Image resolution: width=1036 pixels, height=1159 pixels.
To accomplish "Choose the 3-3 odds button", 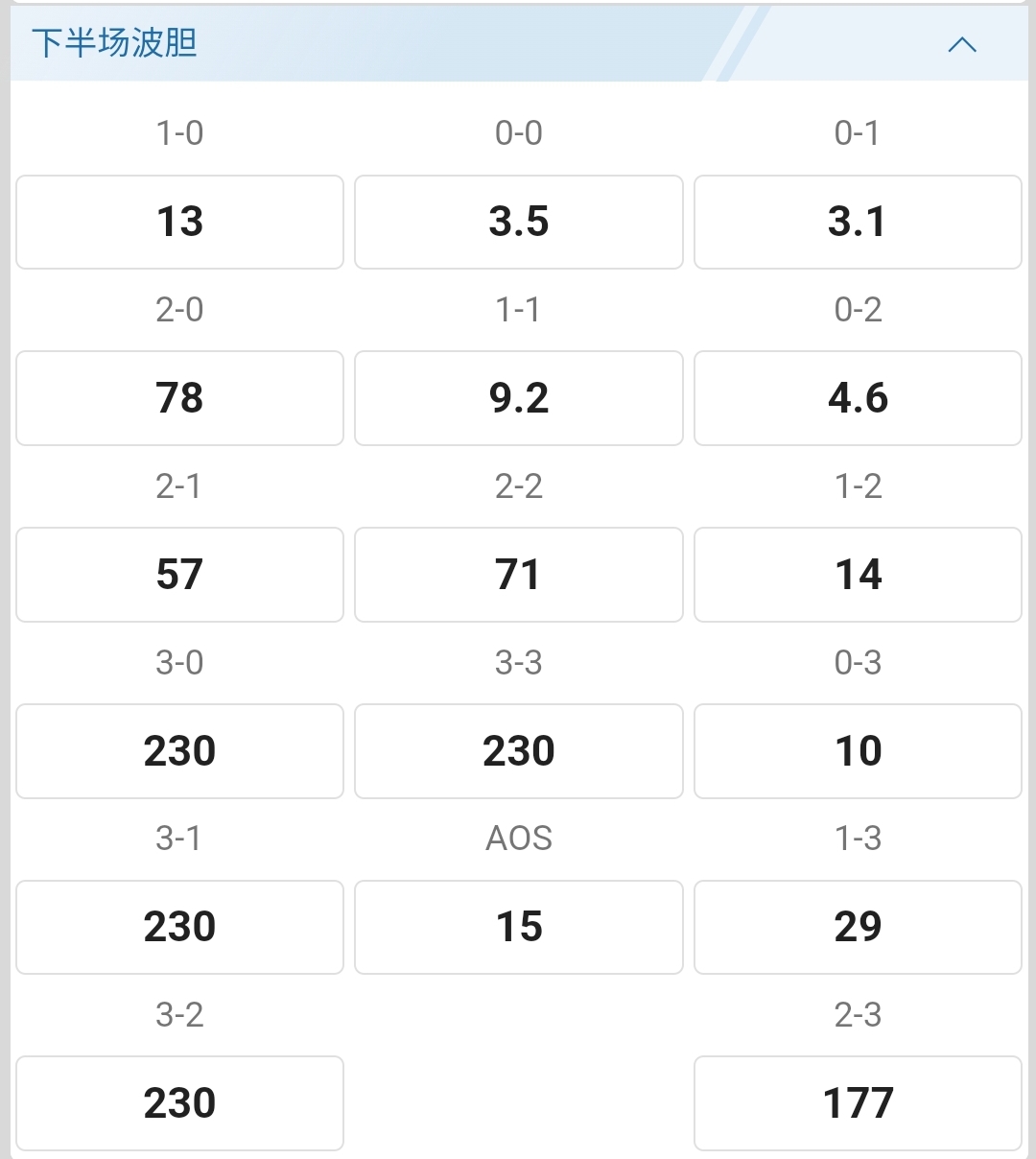I will 518,751.
